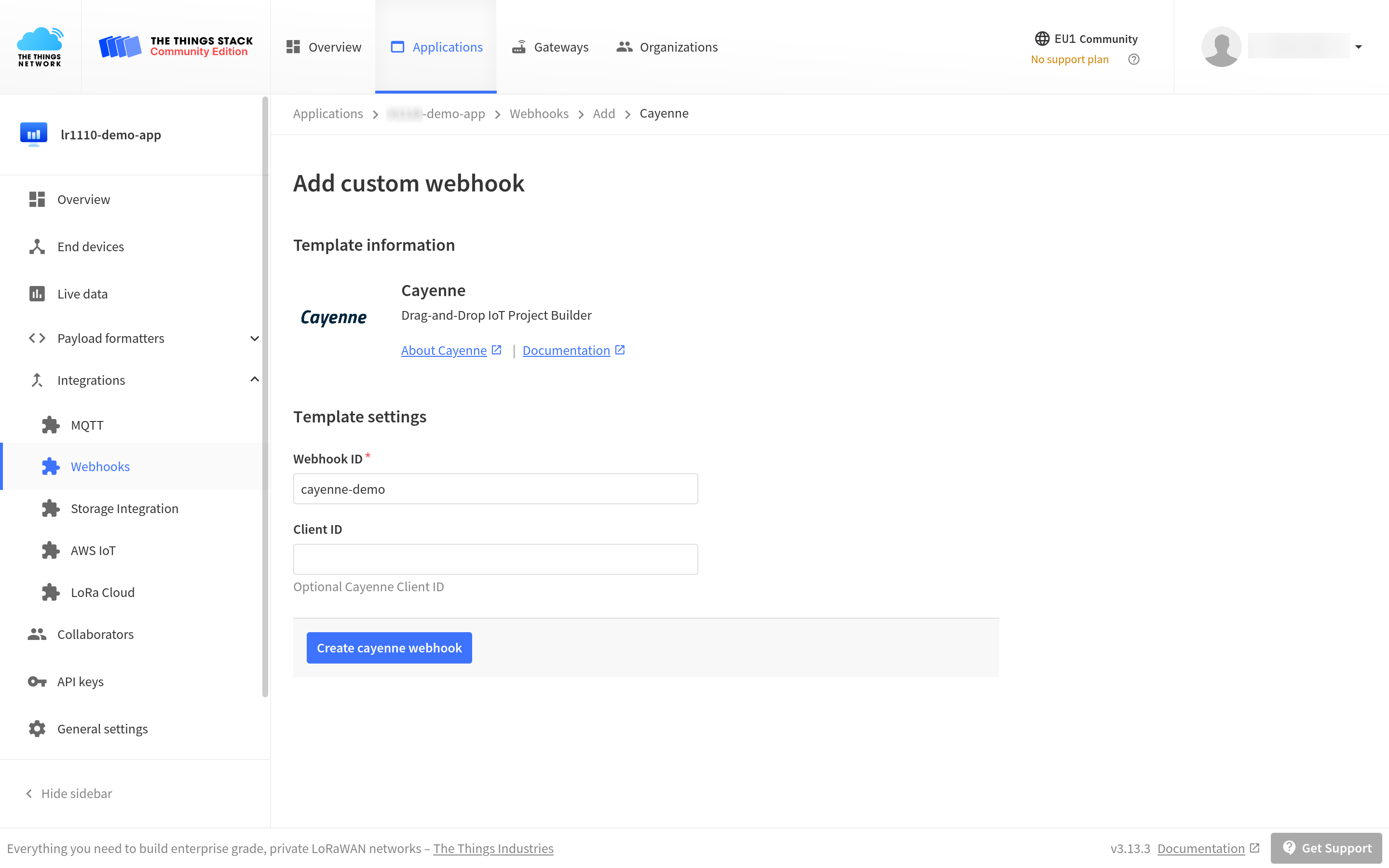Click the lr1110-demo-app application icon
The height and width of the screenshot is (868, 1389).
point(34,135)
